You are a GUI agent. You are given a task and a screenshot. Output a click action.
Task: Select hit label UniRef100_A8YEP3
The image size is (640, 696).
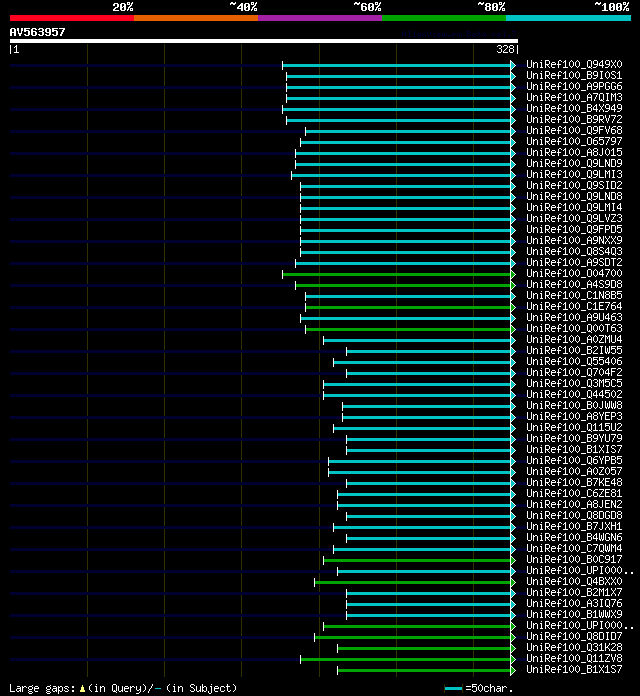pos(574,416)
